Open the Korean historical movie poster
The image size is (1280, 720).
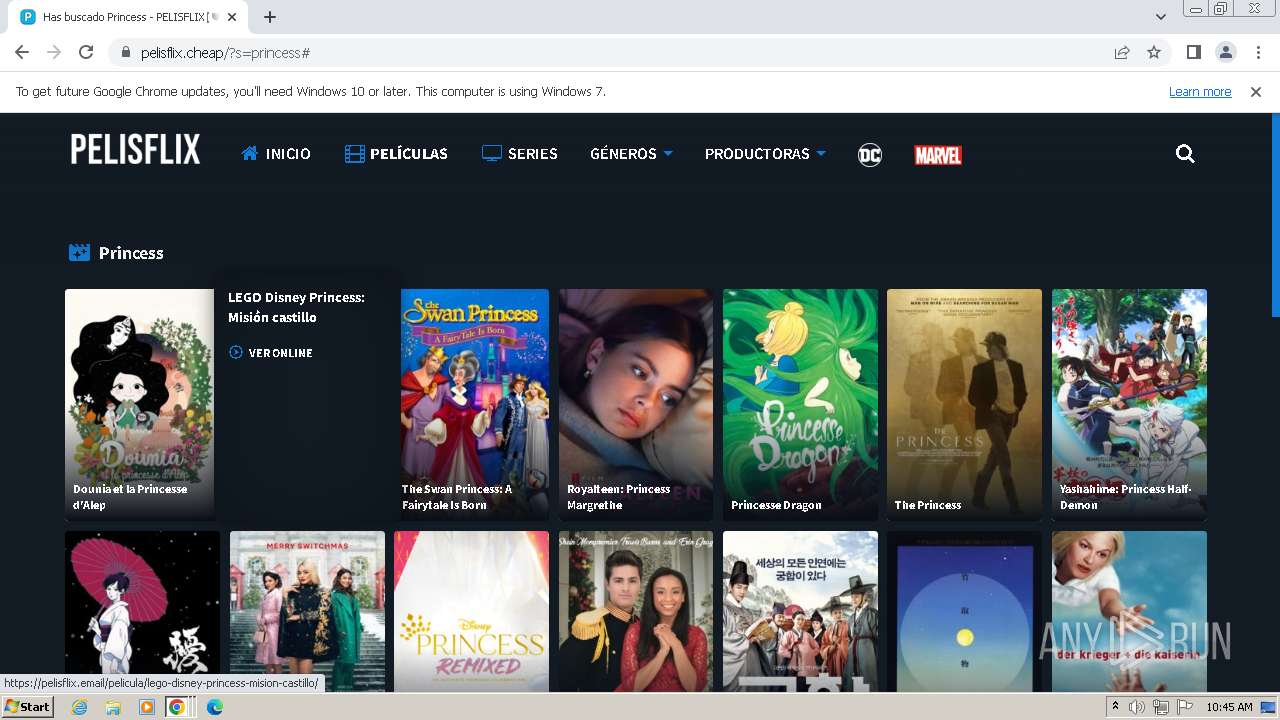pos(800,611)
